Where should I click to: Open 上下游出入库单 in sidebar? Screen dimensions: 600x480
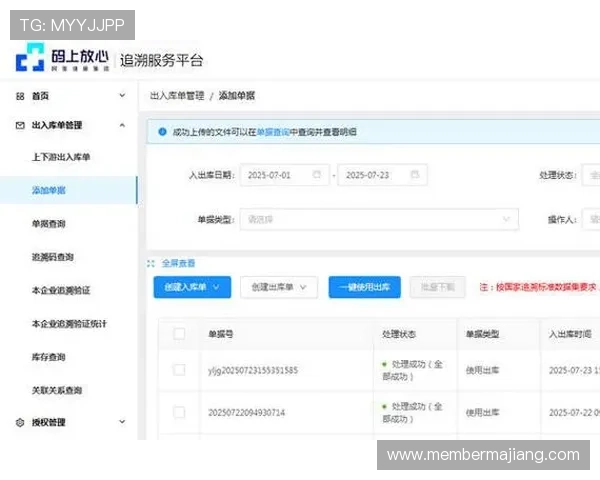pos(61,157)
